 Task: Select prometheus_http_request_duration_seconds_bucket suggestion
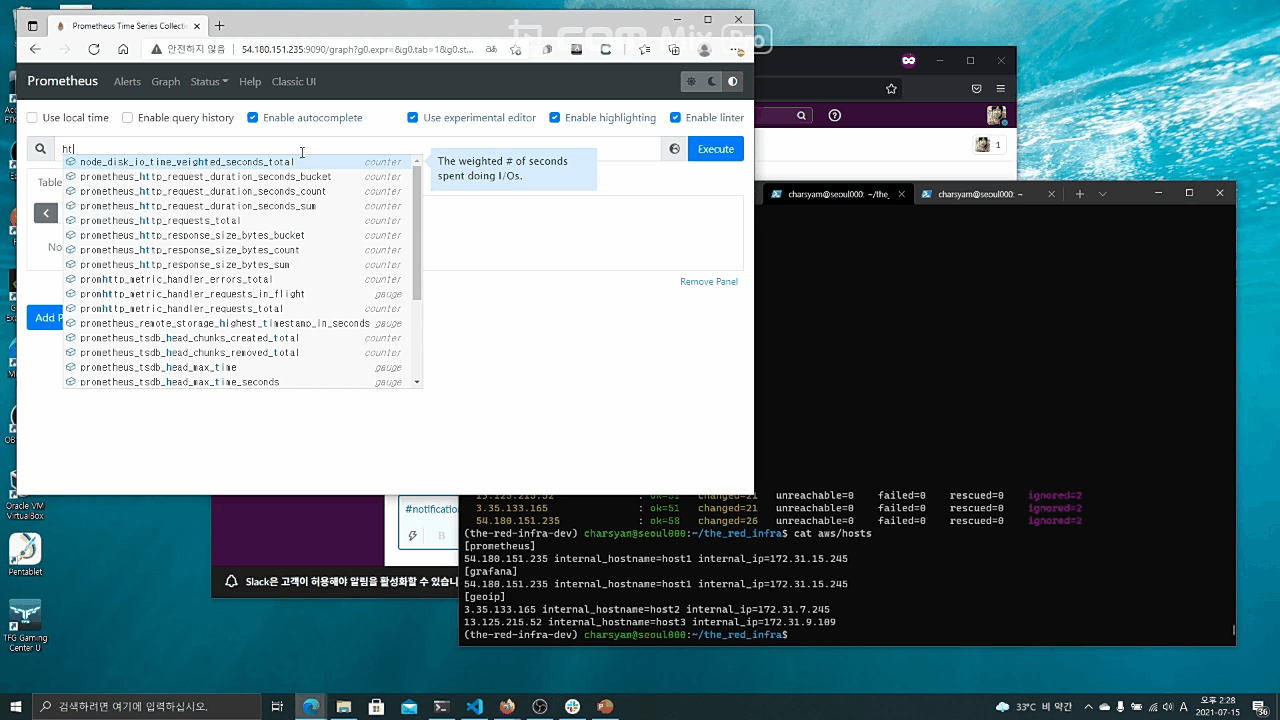[x=238, y=177]
